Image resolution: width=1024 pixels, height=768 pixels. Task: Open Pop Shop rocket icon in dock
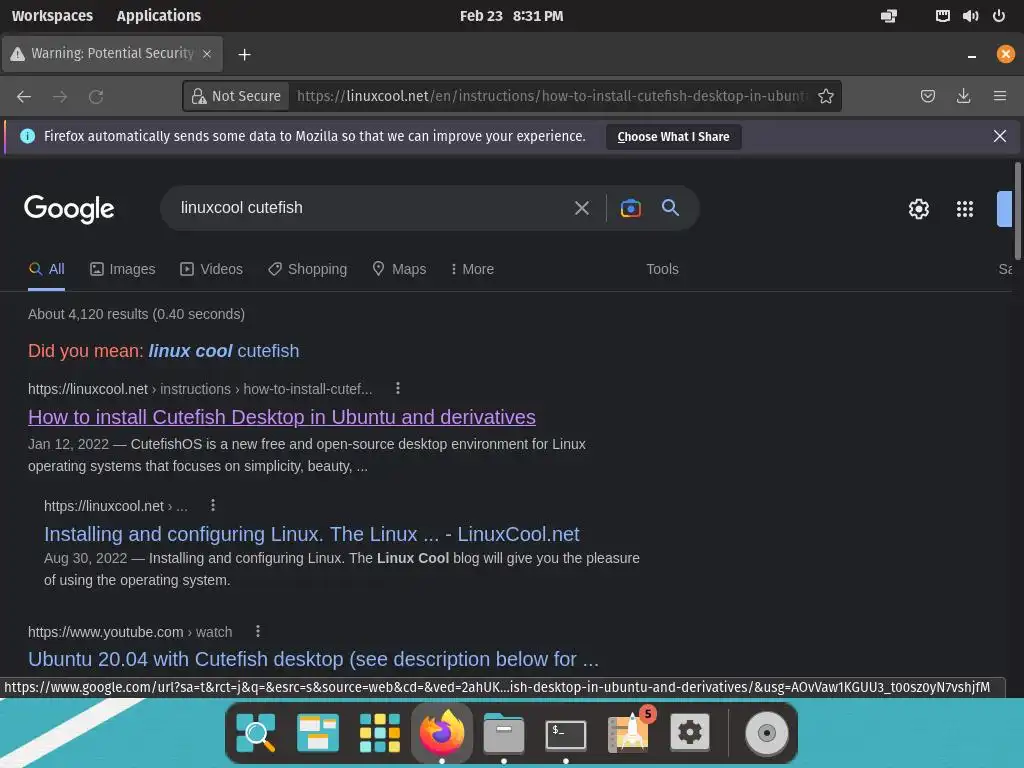click(630, 731)
